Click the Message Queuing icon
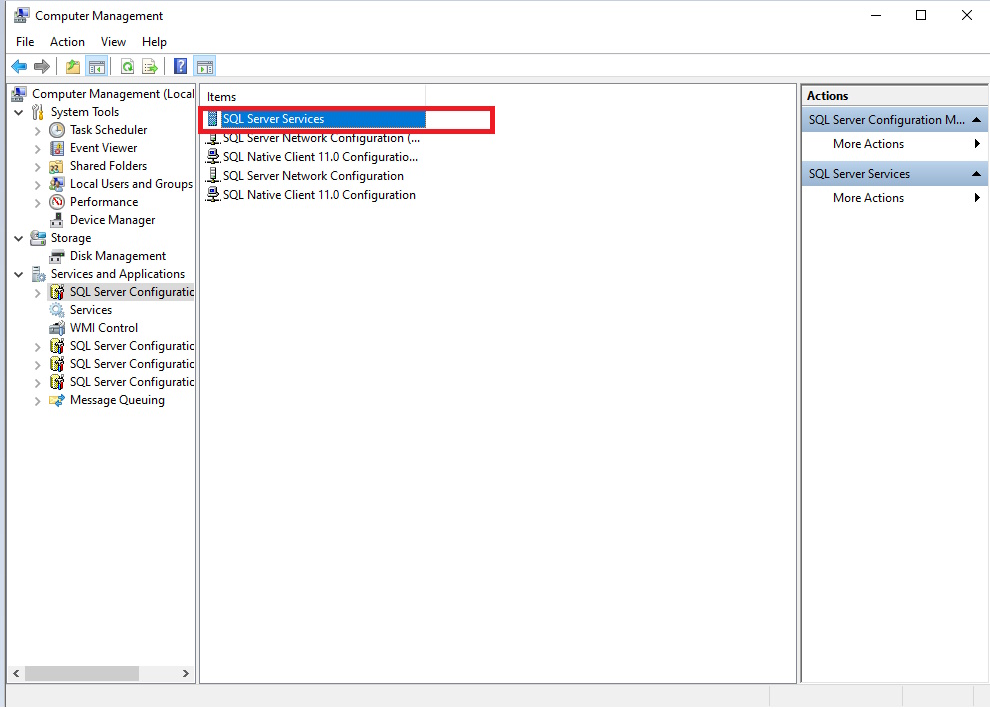 pyautogui.click(x=57, y=400)
